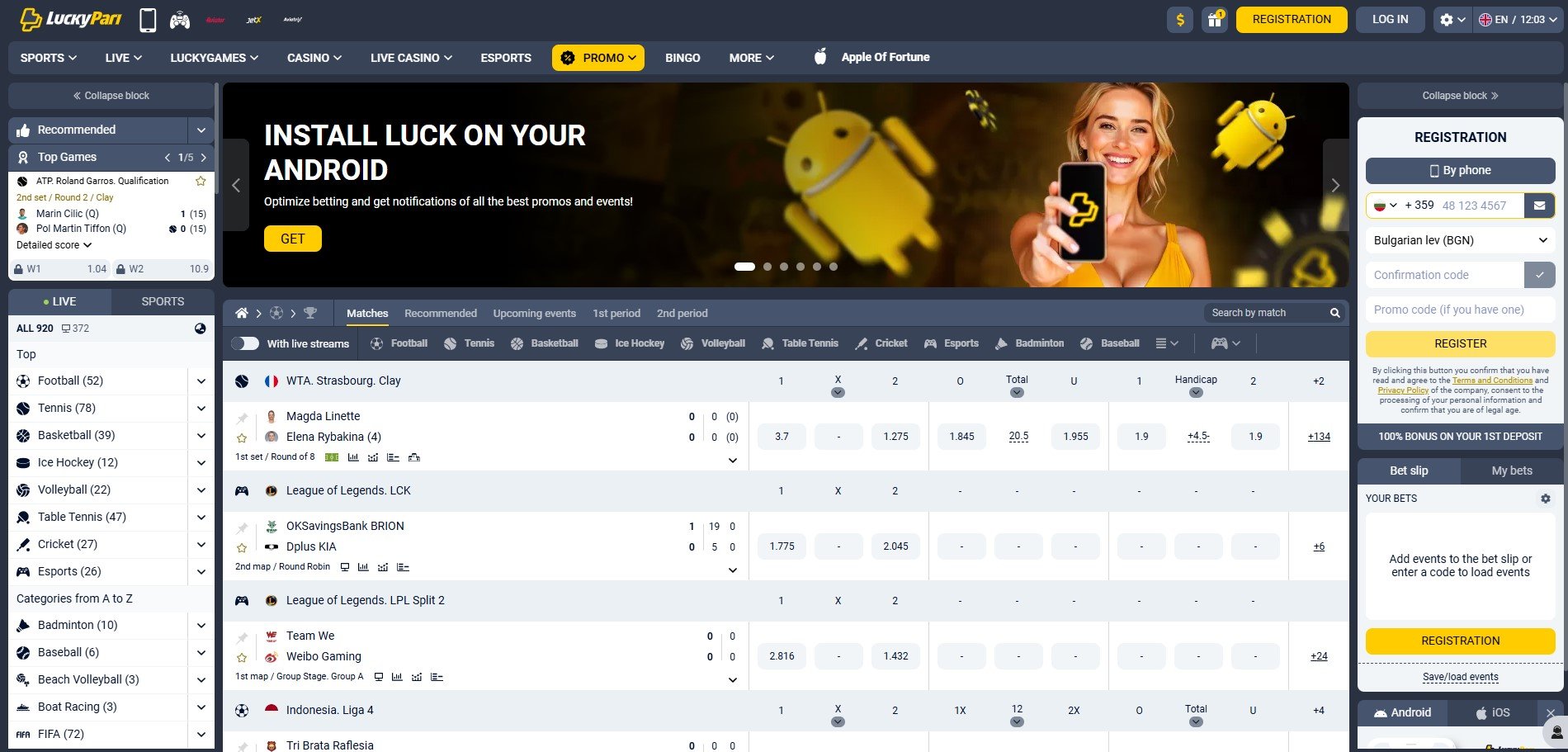Open the more sports list dropdown
The image size is (1568, 752).
[1167, 343]
